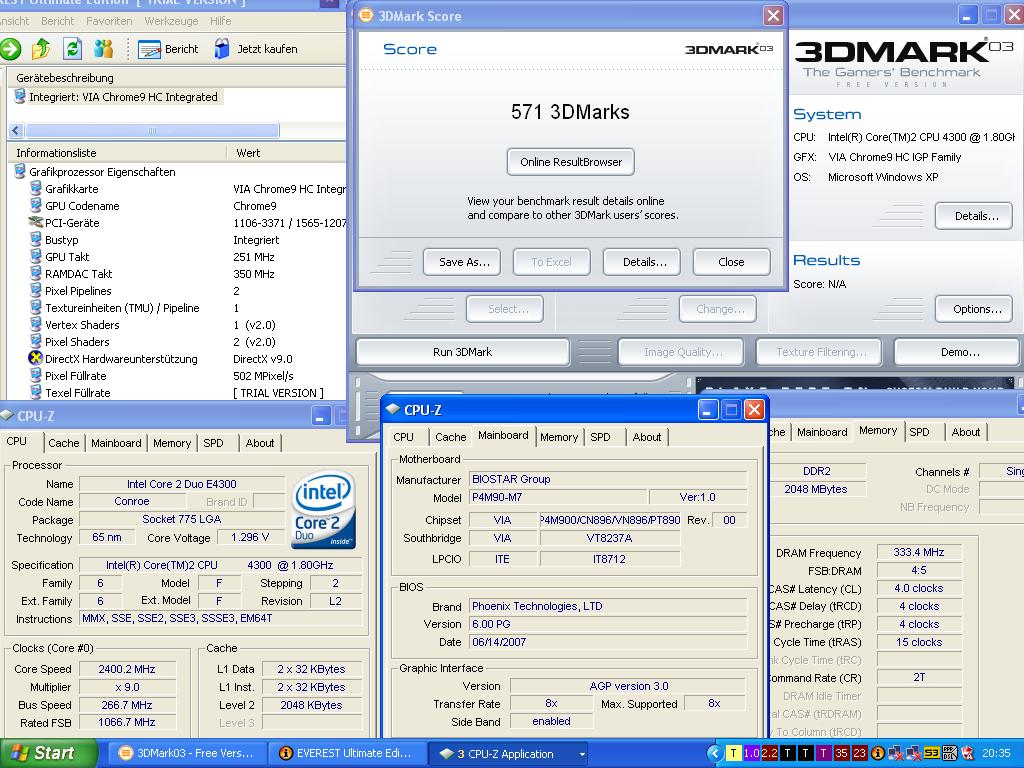The height and width of the screenshot is (768, 1024).
Task: Click the purple 1.0 tray icon
Action: pyautogui.click(x=751, y=754)
